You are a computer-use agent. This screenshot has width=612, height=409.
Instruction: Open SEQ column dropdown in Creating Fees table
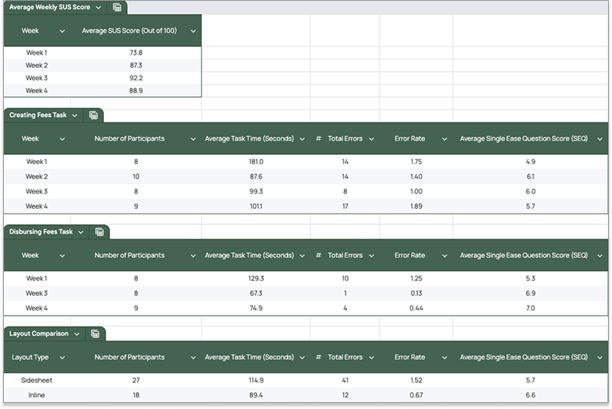pos(600,139)
